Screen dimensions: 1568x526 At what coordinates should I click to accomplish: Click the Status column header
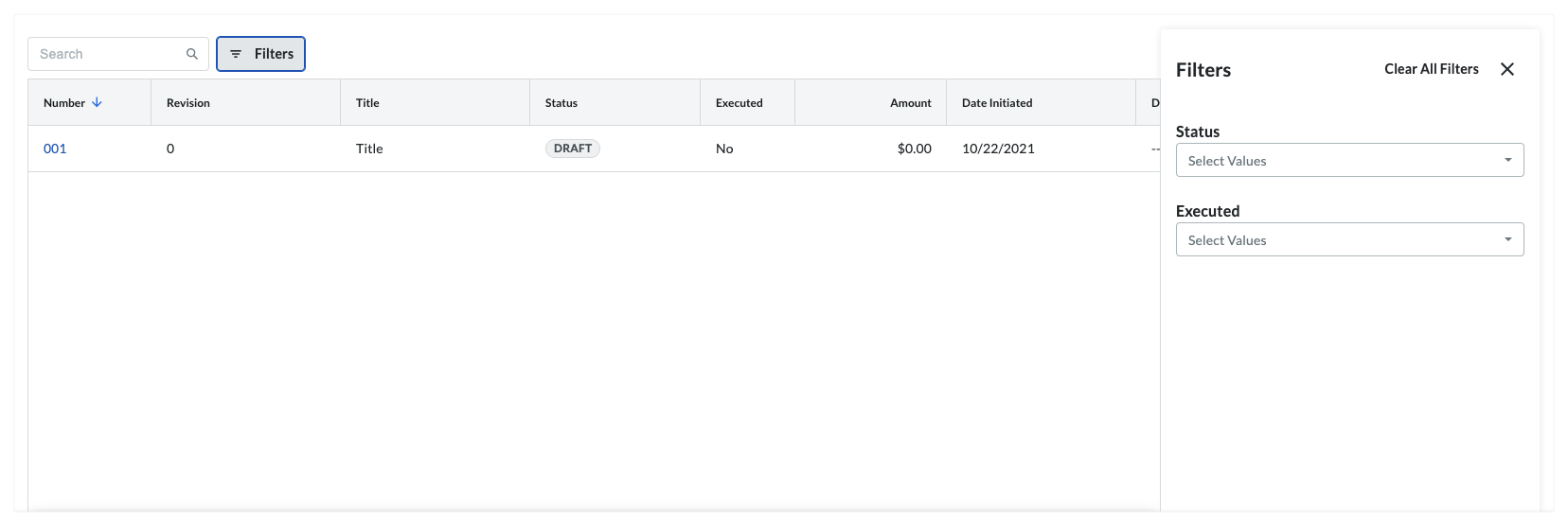pyautogui.click(x=561, y=102)
